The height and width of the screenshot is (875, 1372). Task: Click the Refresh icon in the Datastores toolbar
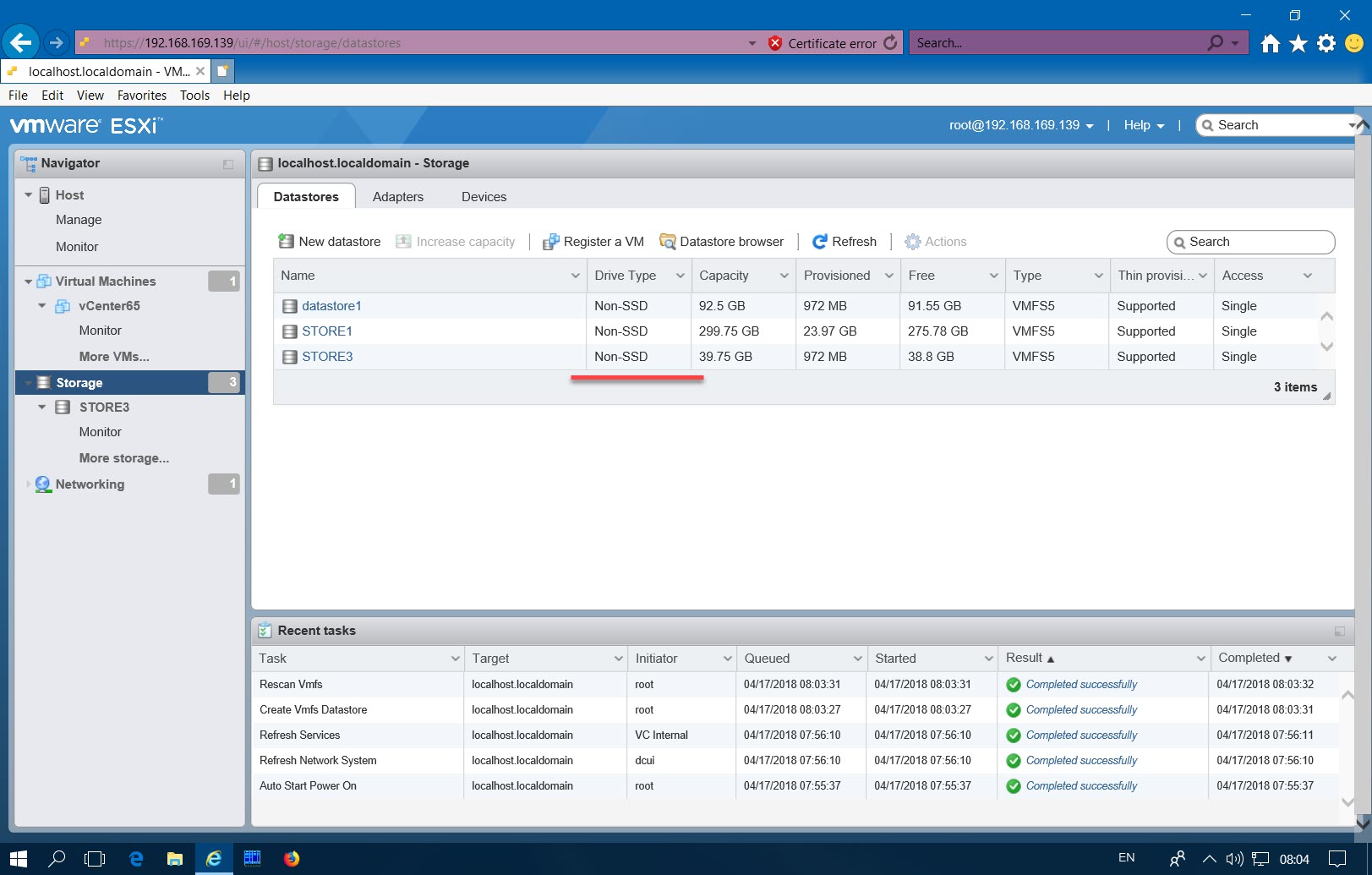(820, 241)
